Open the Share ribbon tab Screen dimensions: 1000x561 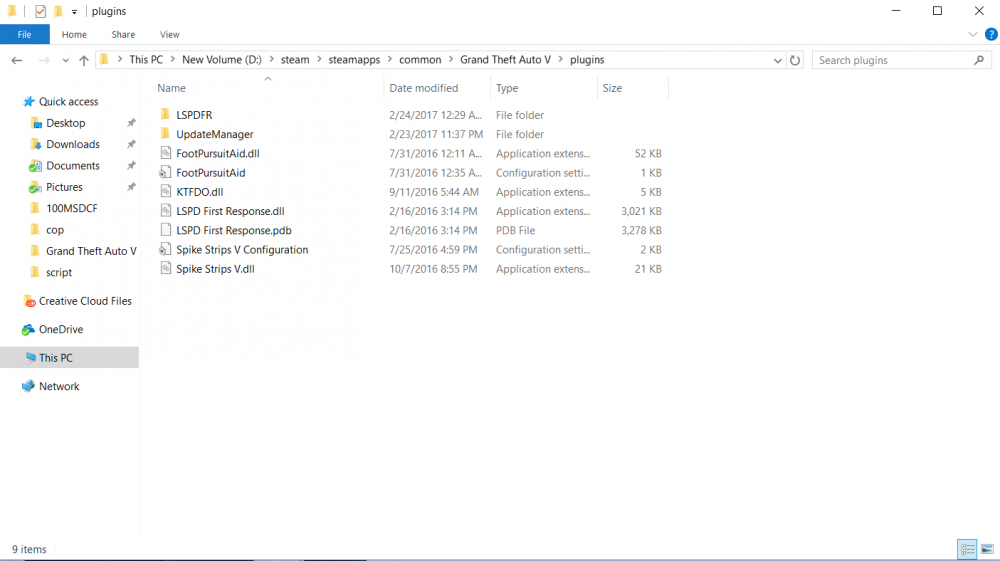coord(123,34)
